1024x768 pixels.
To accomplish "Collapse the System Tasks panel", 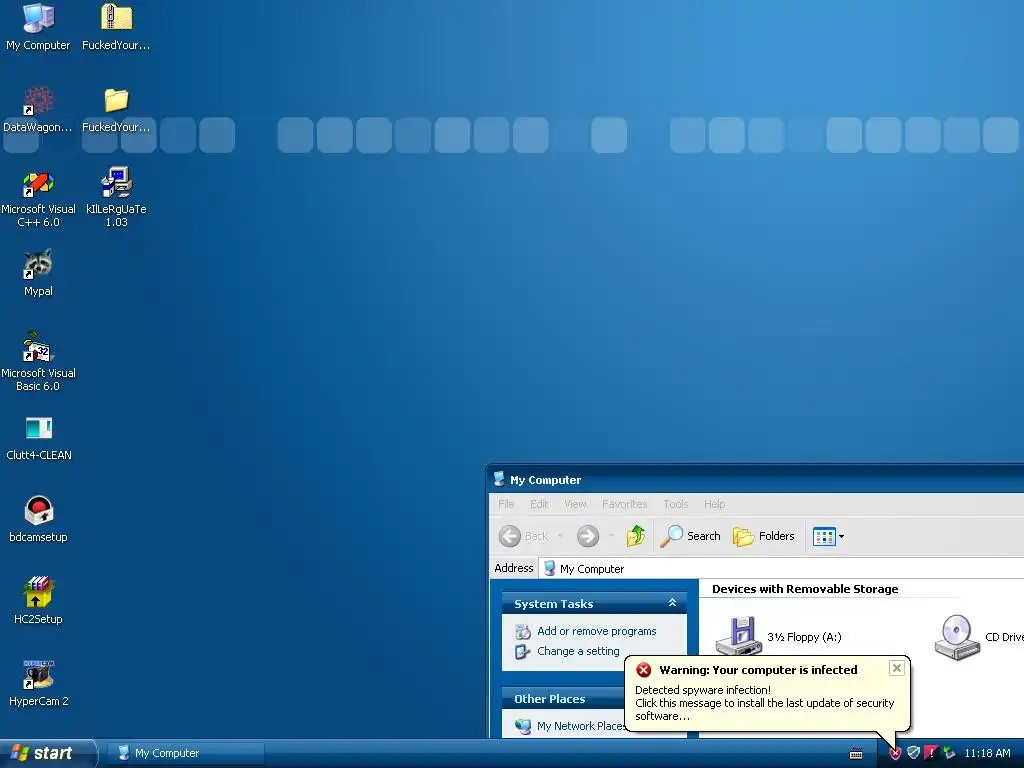I will pyautogui.click(x=672, y=603).
